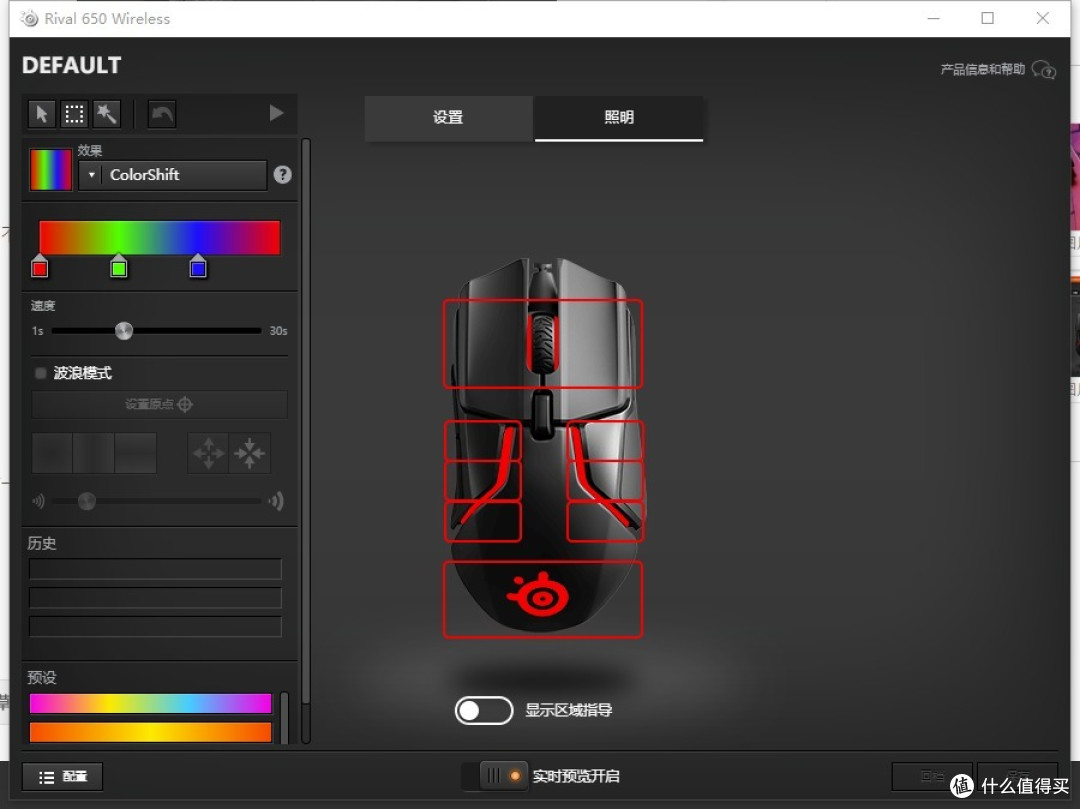Select the lower right side lighting zone
Image resolution: width=1080 pixels, height=809 pixels.
coord(605,521)
